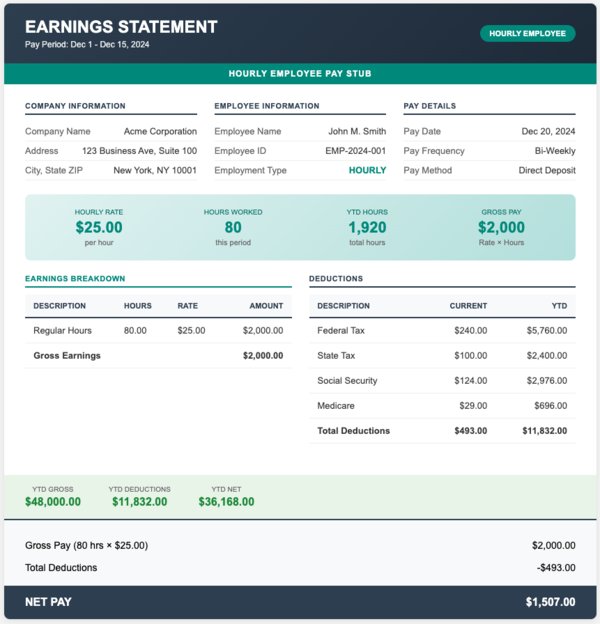Click Social Security current amount $124.00

(x=471, y=381)
